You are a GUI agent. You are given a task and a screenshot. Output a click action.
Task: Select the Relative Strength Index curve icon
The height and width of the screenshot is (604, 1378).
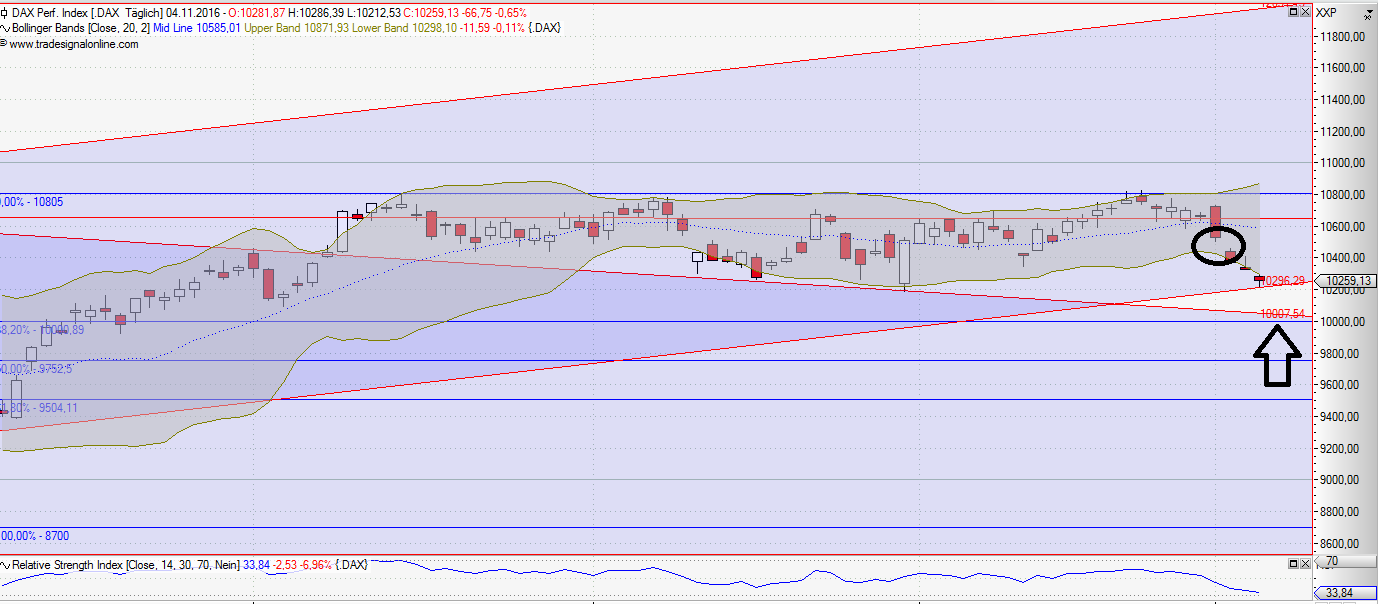tap(5, 563)
